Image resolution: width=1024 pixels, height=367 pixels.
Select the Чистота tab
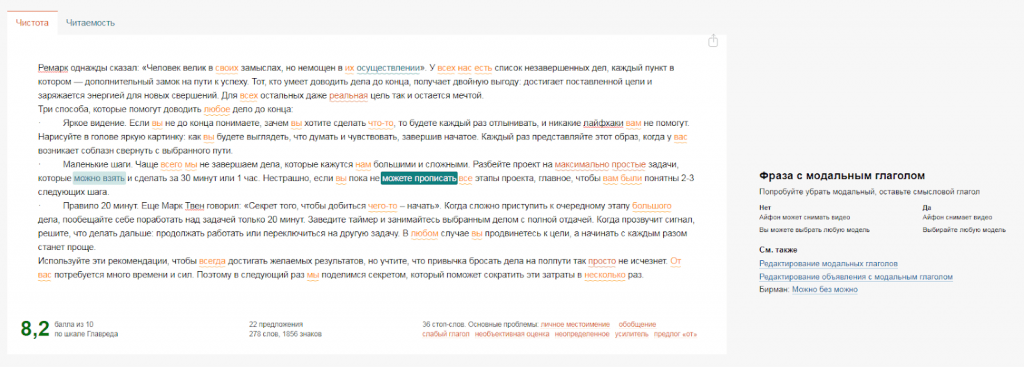click(32, 23)
